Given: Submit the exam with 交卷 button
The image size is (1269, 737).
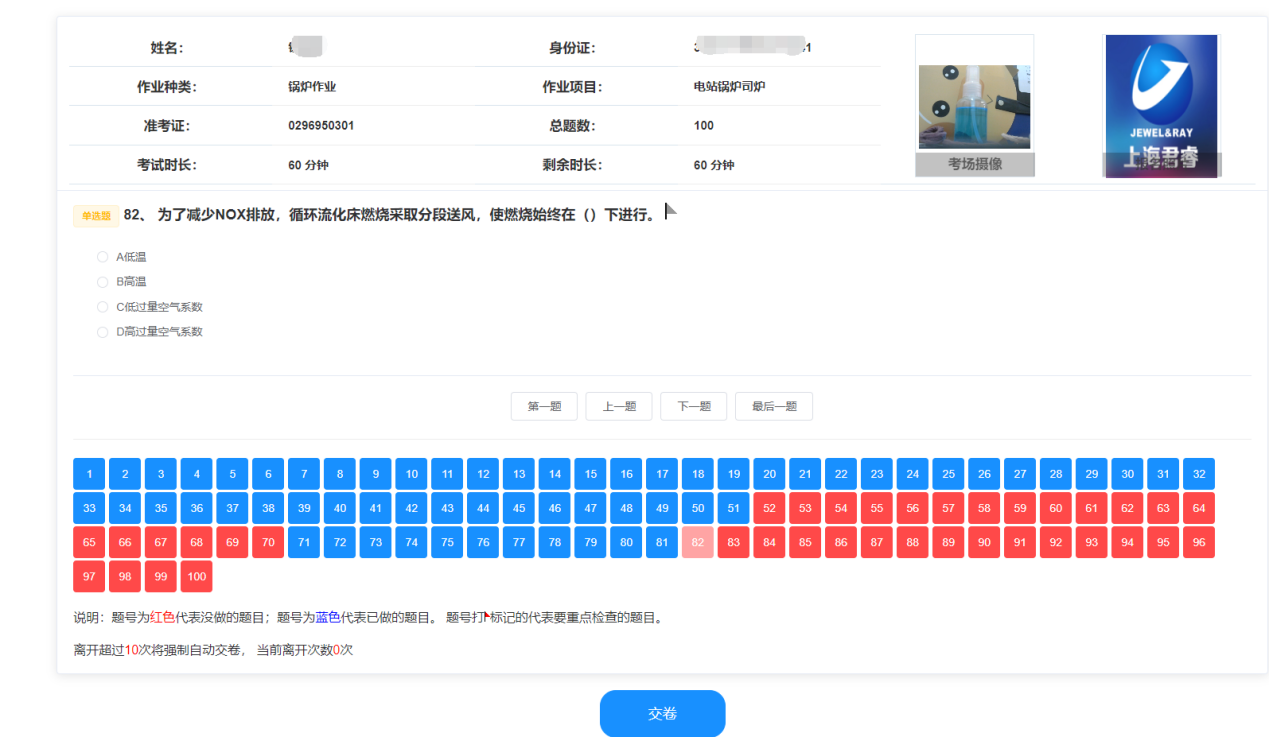Looking at the screenshot, I should [x=662, y=714].
